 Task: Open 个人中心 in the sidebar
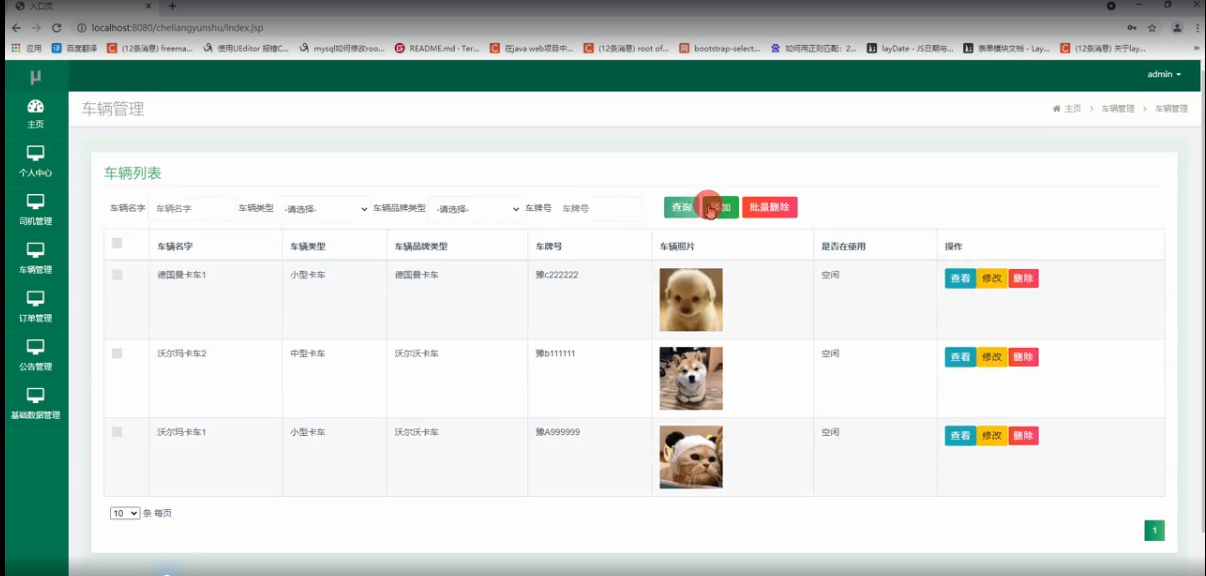click(x=35, y=162)
